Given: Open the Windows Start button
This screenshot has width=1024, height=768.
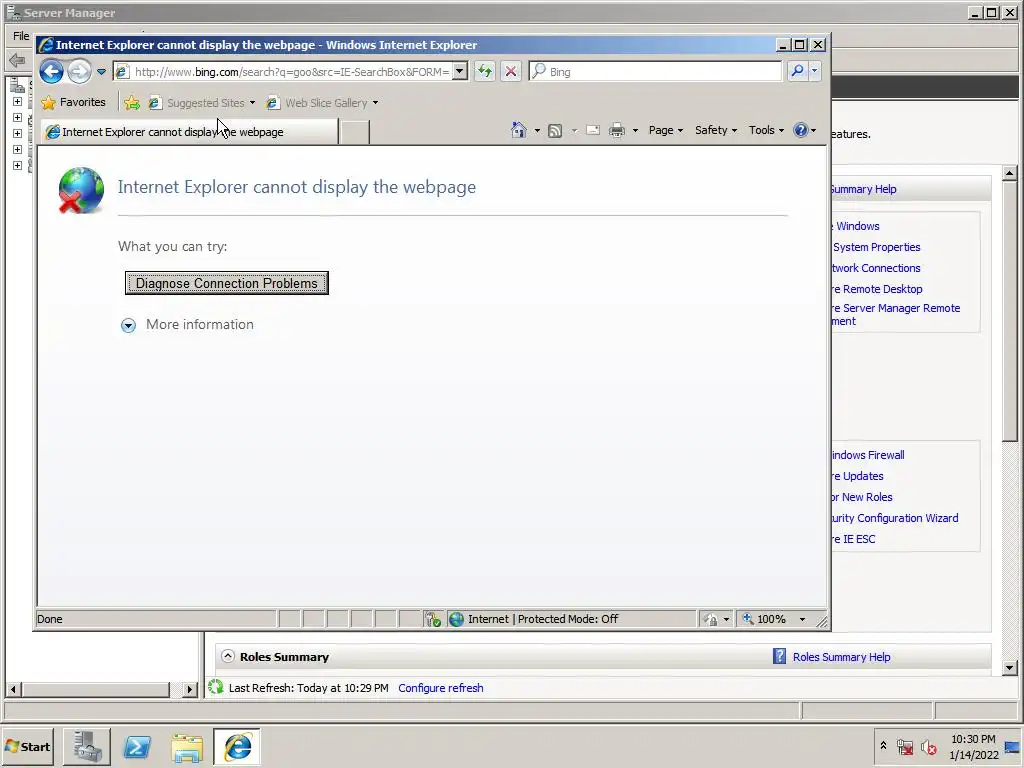Looking at the screenshot, I should pos(28,746).
